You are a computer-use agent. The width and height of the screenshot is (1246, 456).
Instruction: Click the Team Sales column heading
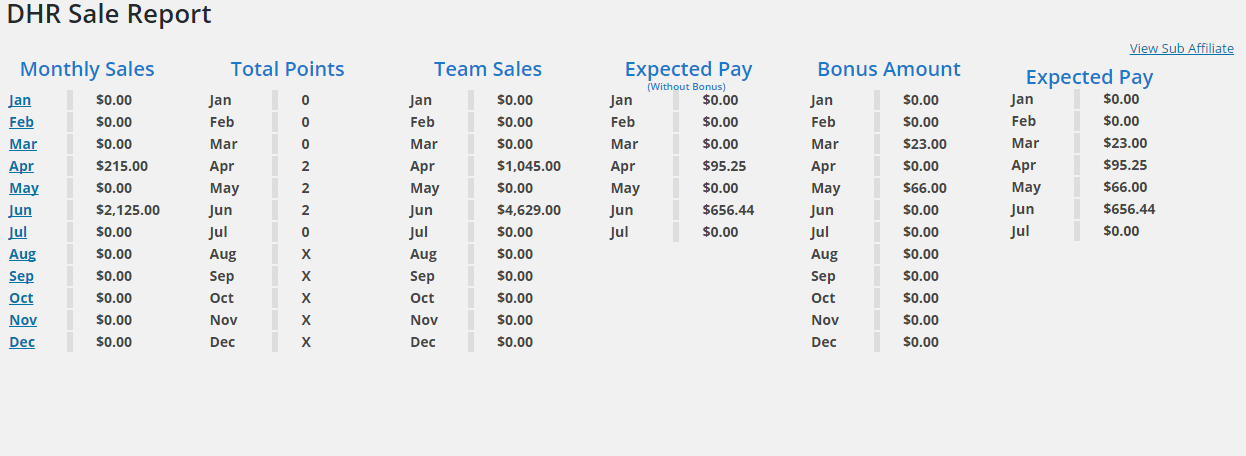tap(488, 69)
